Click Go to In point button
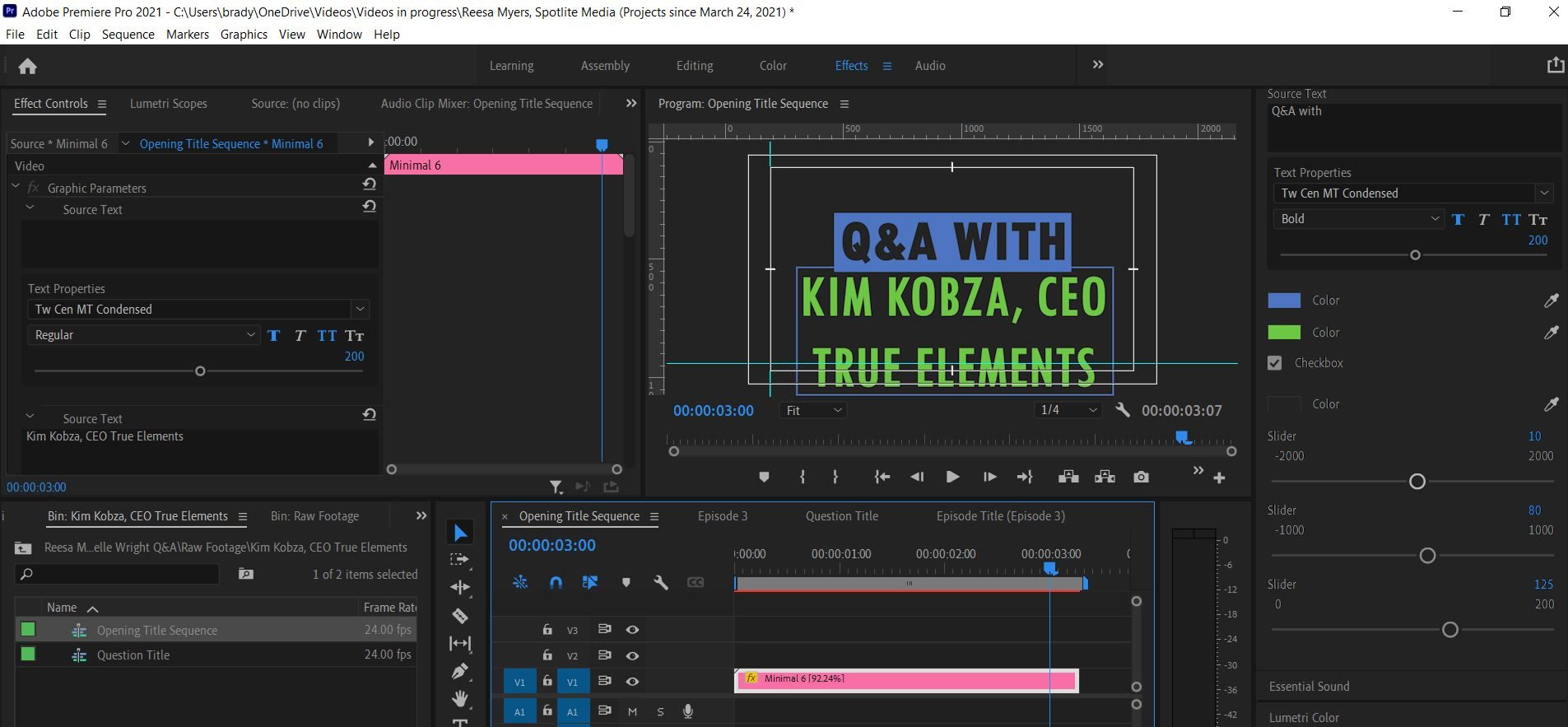 (882, 478)
